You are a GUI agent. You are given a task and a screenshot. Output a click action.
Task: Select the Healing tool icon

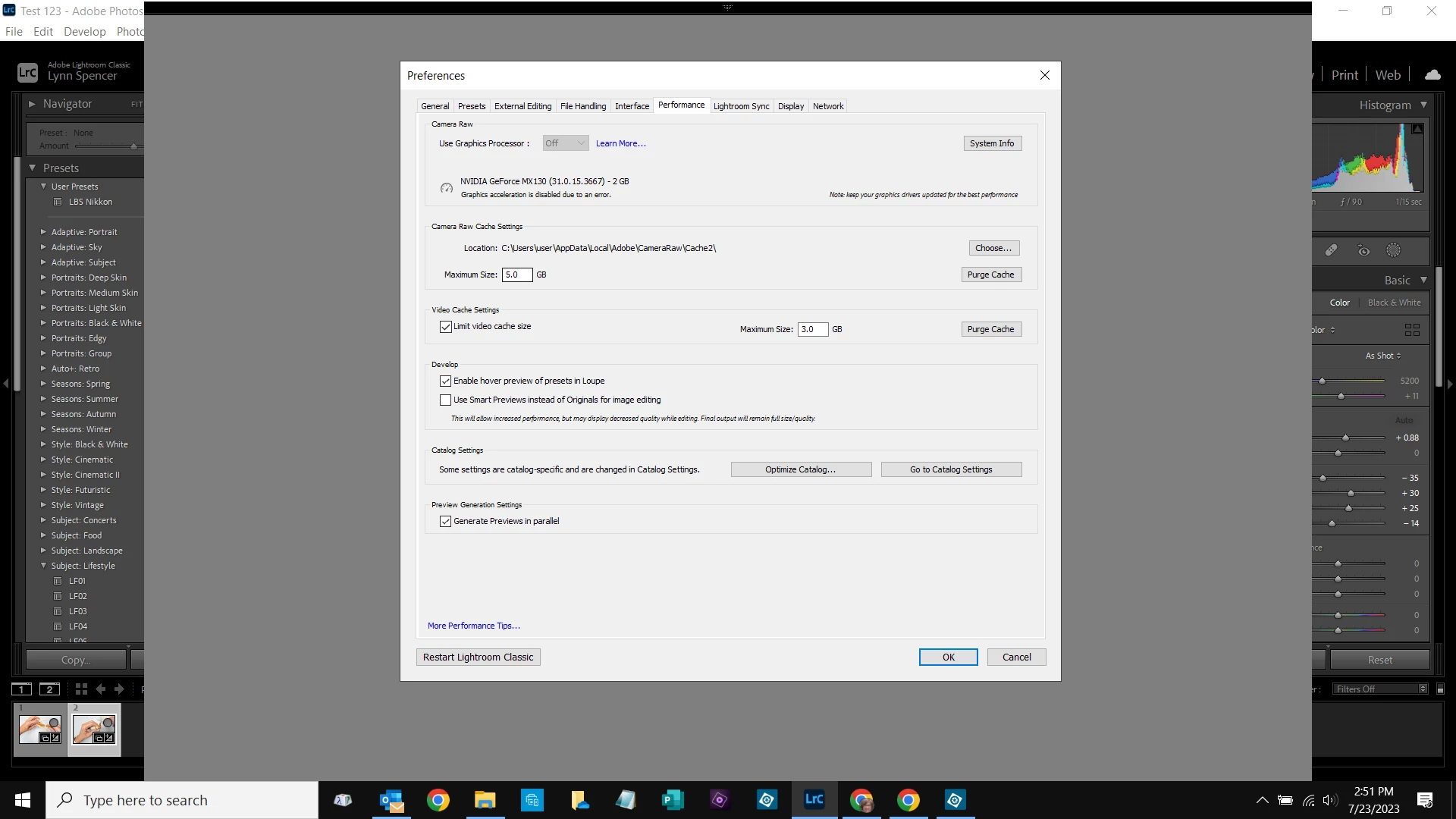(1331, 250)
